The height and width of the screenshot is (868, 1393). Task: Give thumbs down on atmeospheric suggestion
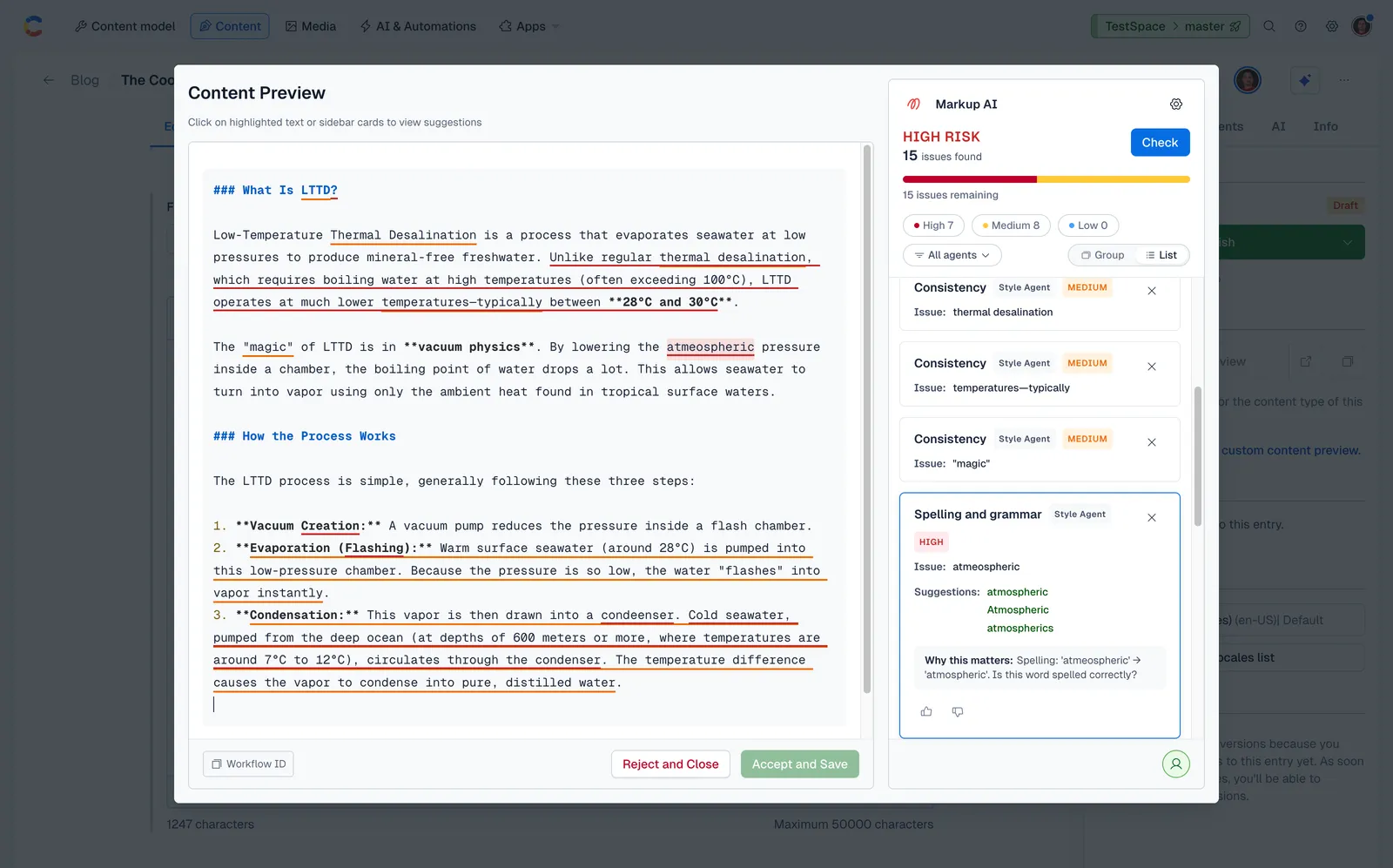[958, 712]
